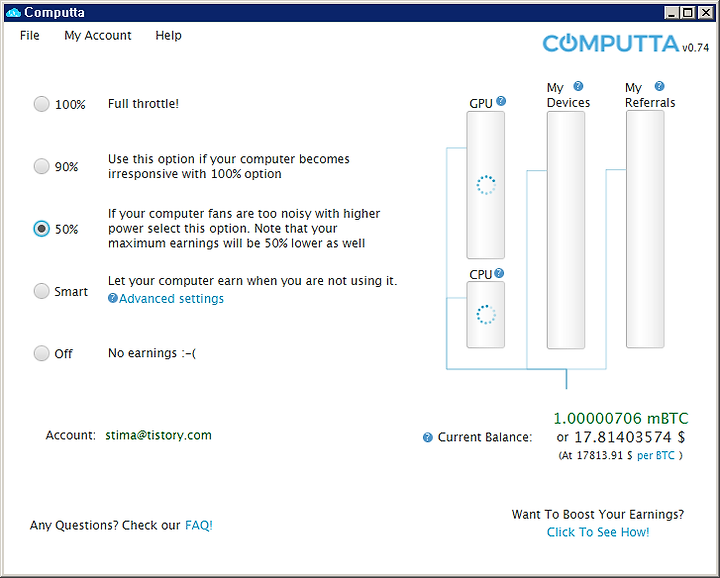Click the My Referrals help icon

tap(659, 86)
